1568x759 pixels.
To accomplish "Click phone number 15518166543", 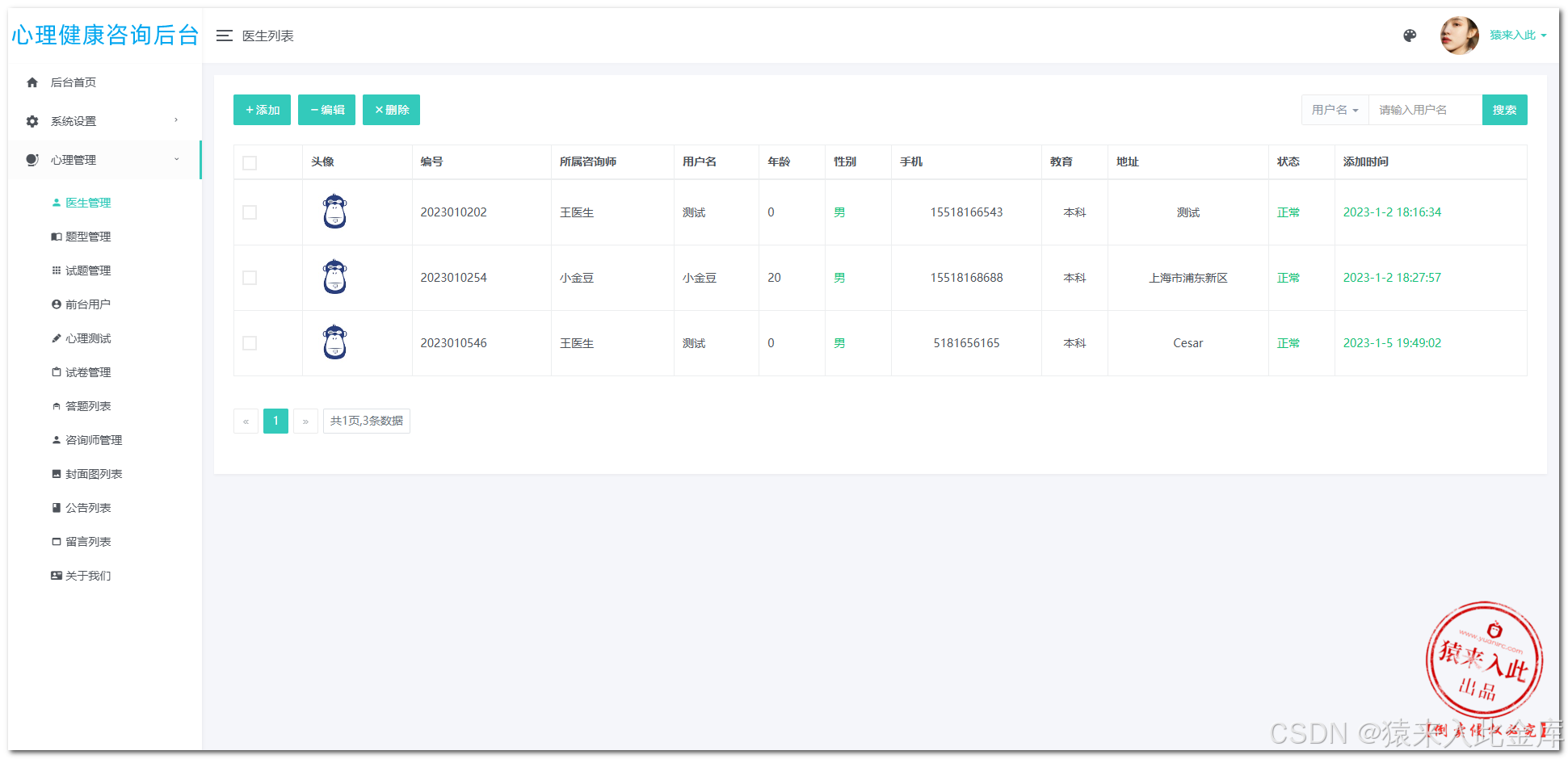I will tap(966, 212).
